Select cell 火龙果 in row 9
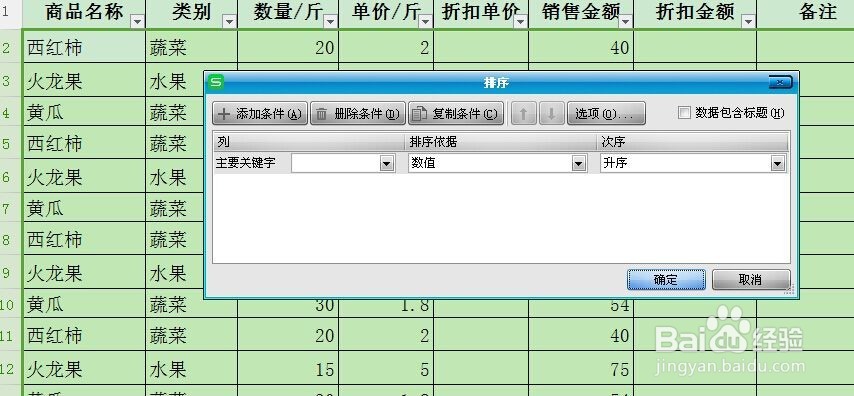The height and width of the screenshot is (396, 854). pyautogui.click(x=84, y=272)
